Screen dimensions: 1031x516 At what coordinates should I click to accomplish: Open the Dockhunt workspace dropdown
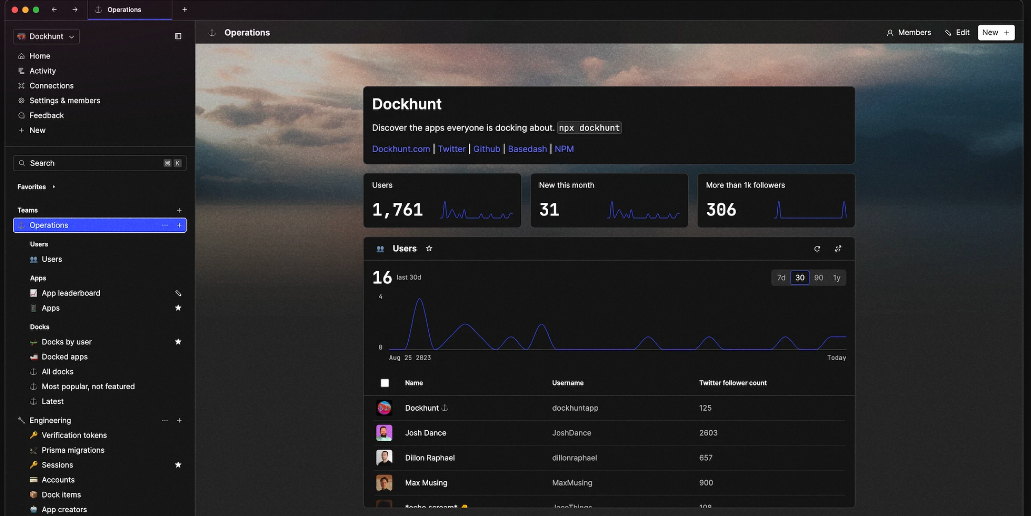(46, 36)
